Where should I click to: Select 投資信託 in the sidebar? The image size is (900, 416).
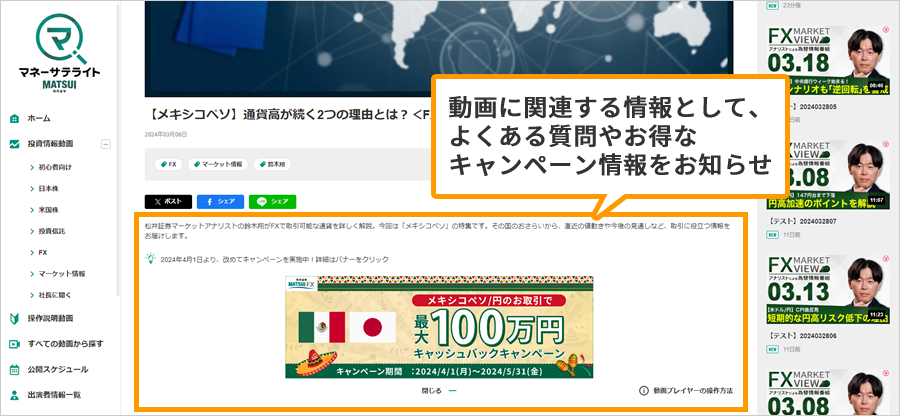tap(52, 231)
